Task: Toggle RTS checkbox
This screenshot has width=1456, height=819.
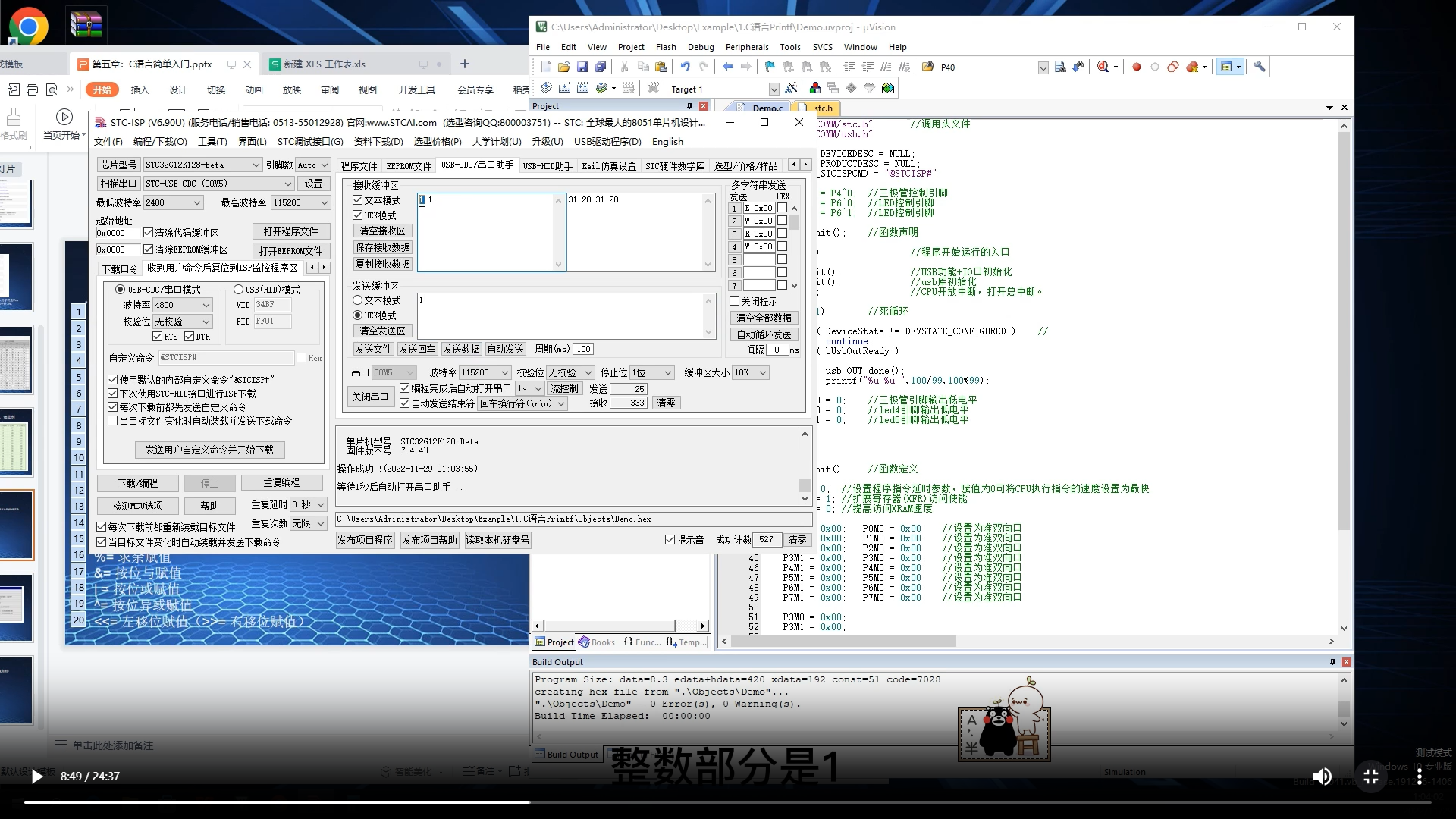Action: tap(158, 337)
